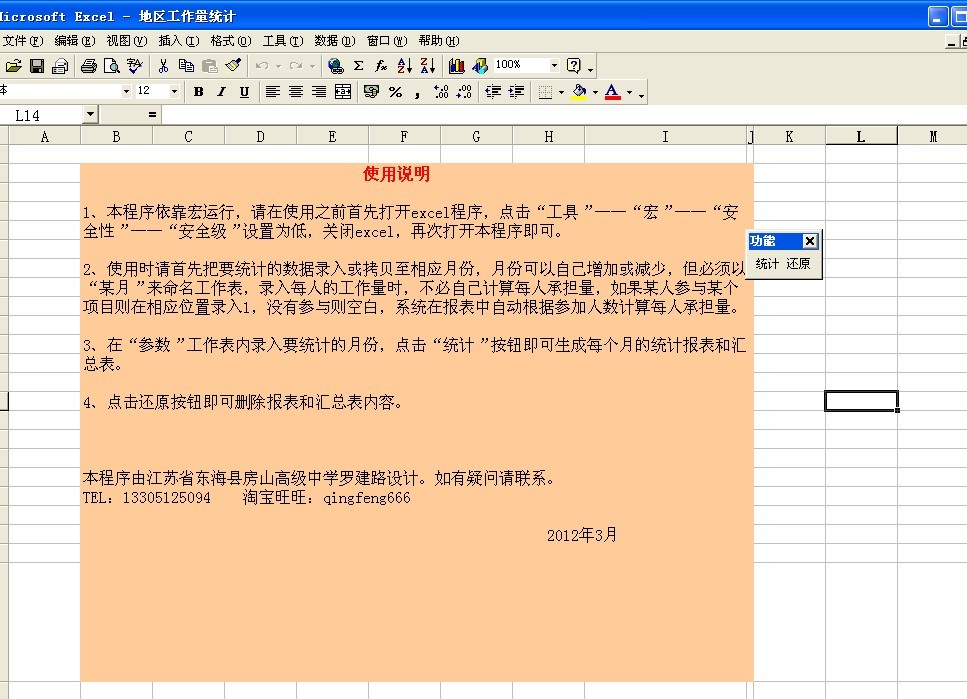Click the Insert Hyperlink icon
The width and height of the screenshot is (967, 699).
(335, 65)
